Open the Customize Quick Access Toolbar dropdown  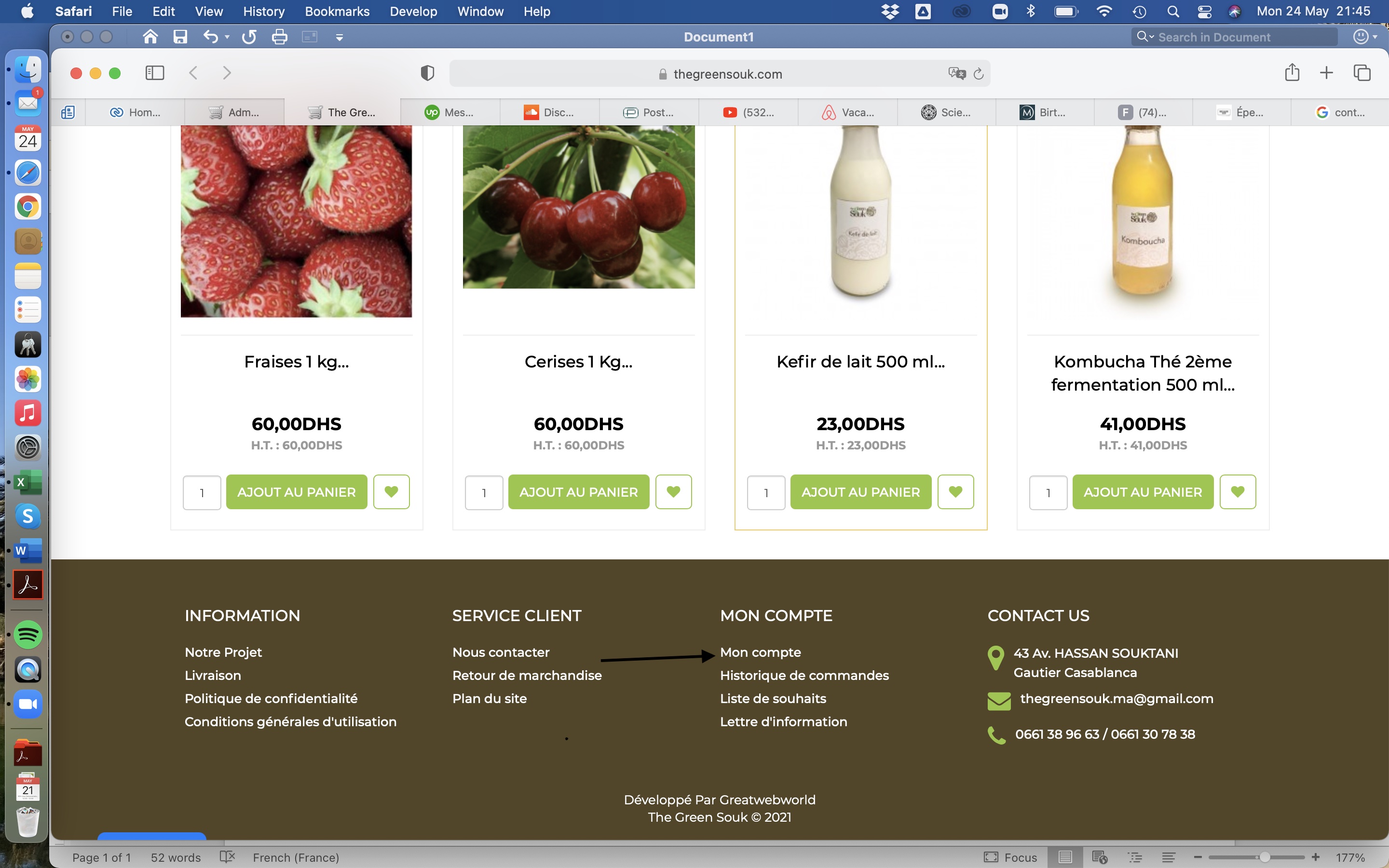click(x=339, y=38)
